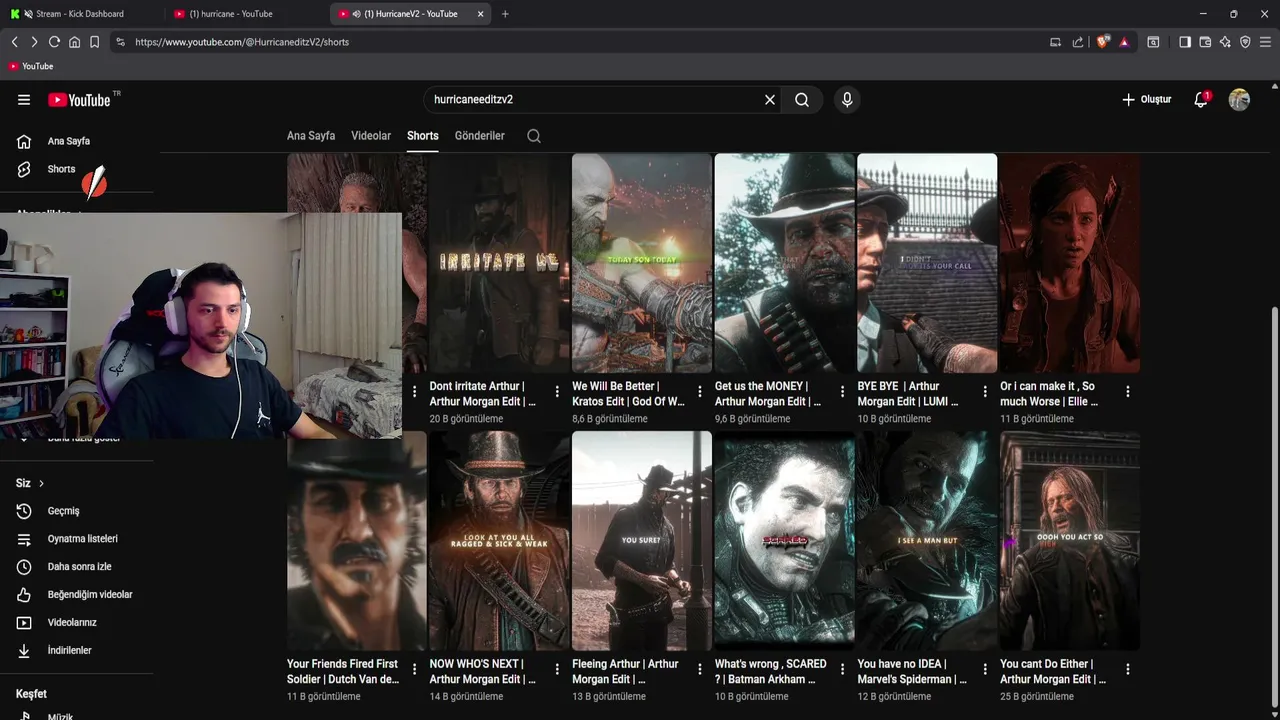
Task: Close the HurricaneV2 YouTube tab
Action: point(481,14)
